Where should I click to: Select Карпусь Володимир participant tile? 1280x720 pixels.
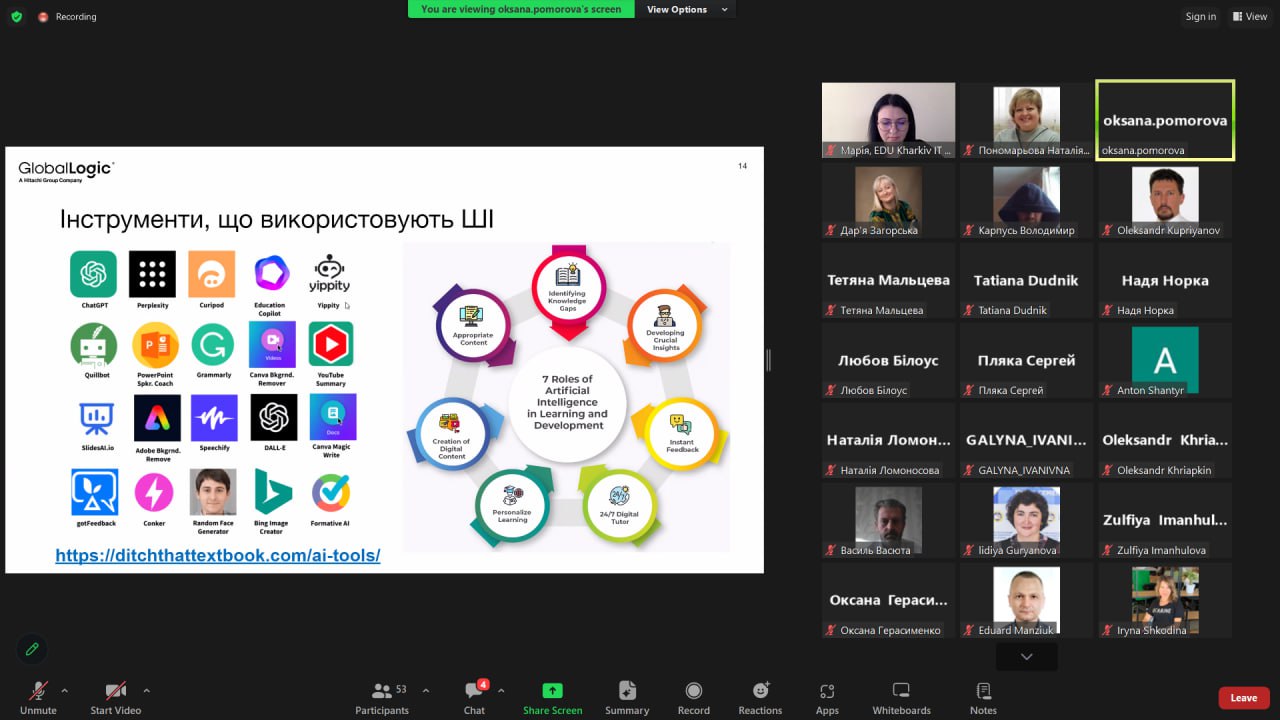(x=1026, y=200)
